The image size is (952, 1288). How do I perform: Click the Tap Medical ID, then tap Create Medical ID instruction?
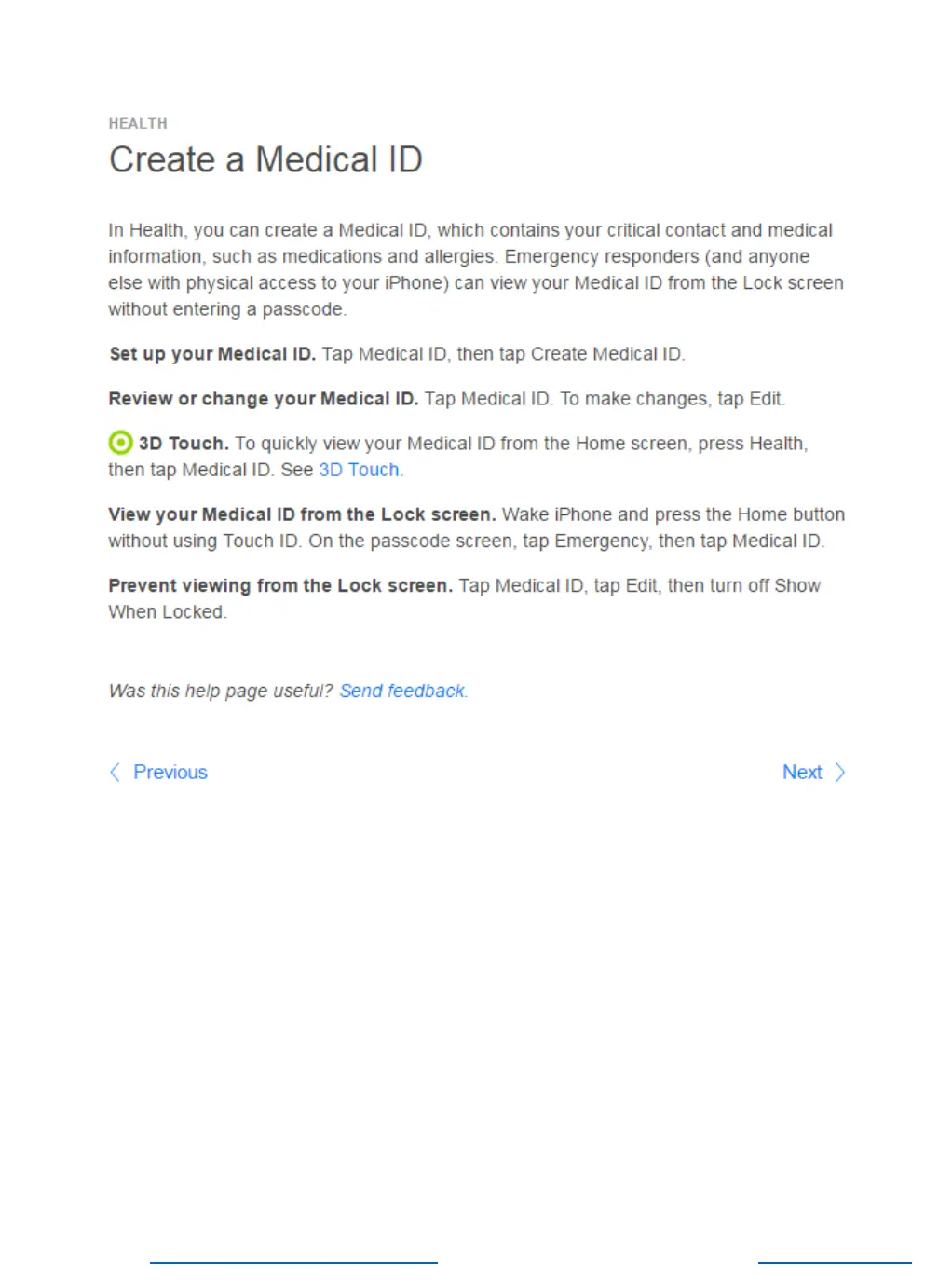click(x=503, y=354)
